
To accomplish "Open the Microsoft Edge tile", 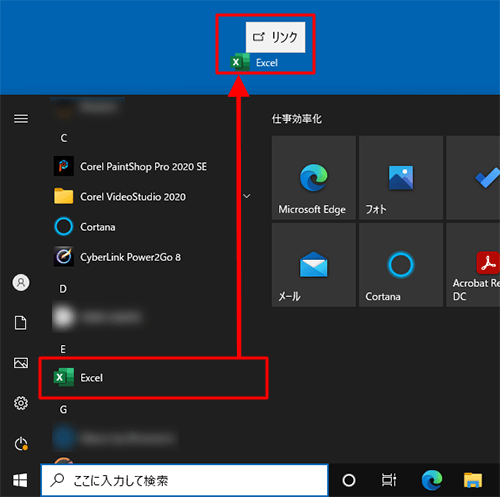I will coord(313,178).
